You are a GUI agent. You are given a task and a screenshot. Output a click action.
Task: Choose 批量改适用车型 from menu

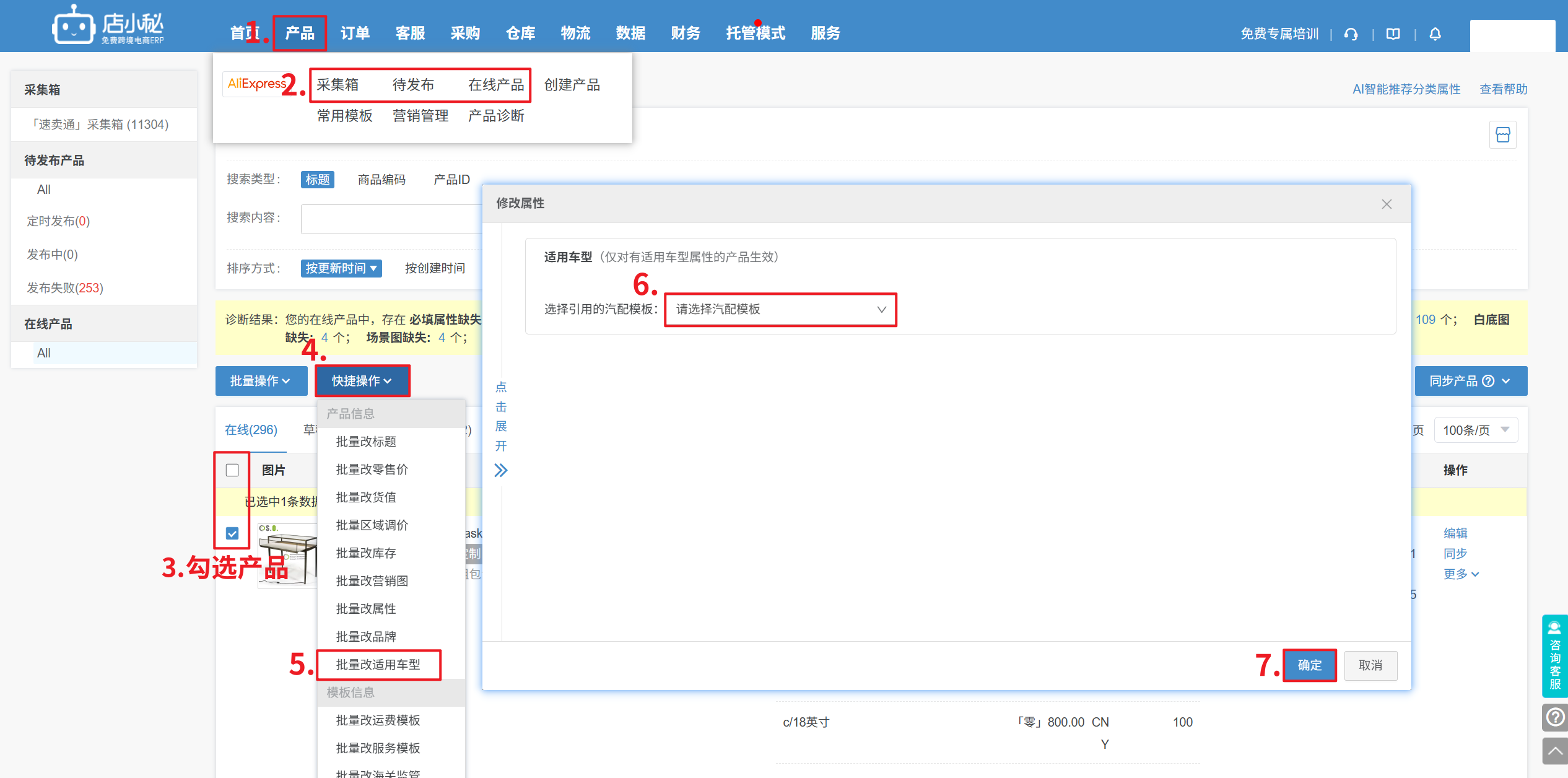point(378,665)
